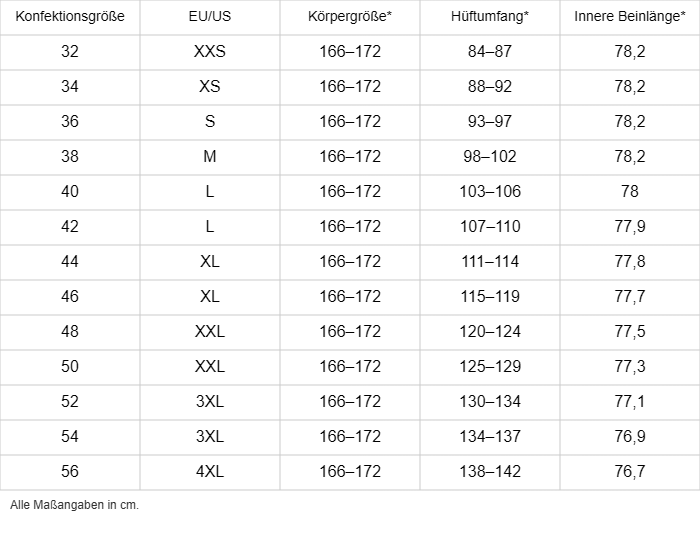Select Konfektionsgröße 42 cell

pos(70,227)
